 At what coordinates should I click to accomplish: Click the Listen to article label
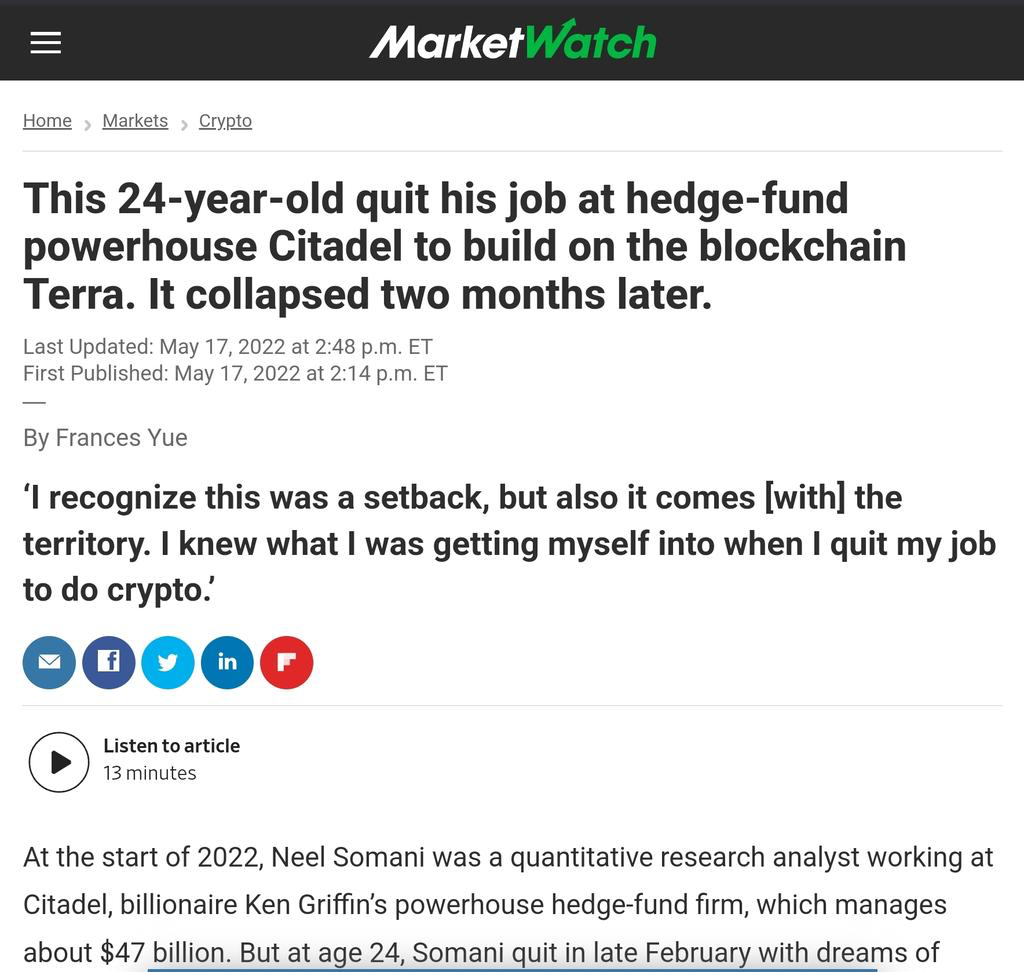[171, 746]
